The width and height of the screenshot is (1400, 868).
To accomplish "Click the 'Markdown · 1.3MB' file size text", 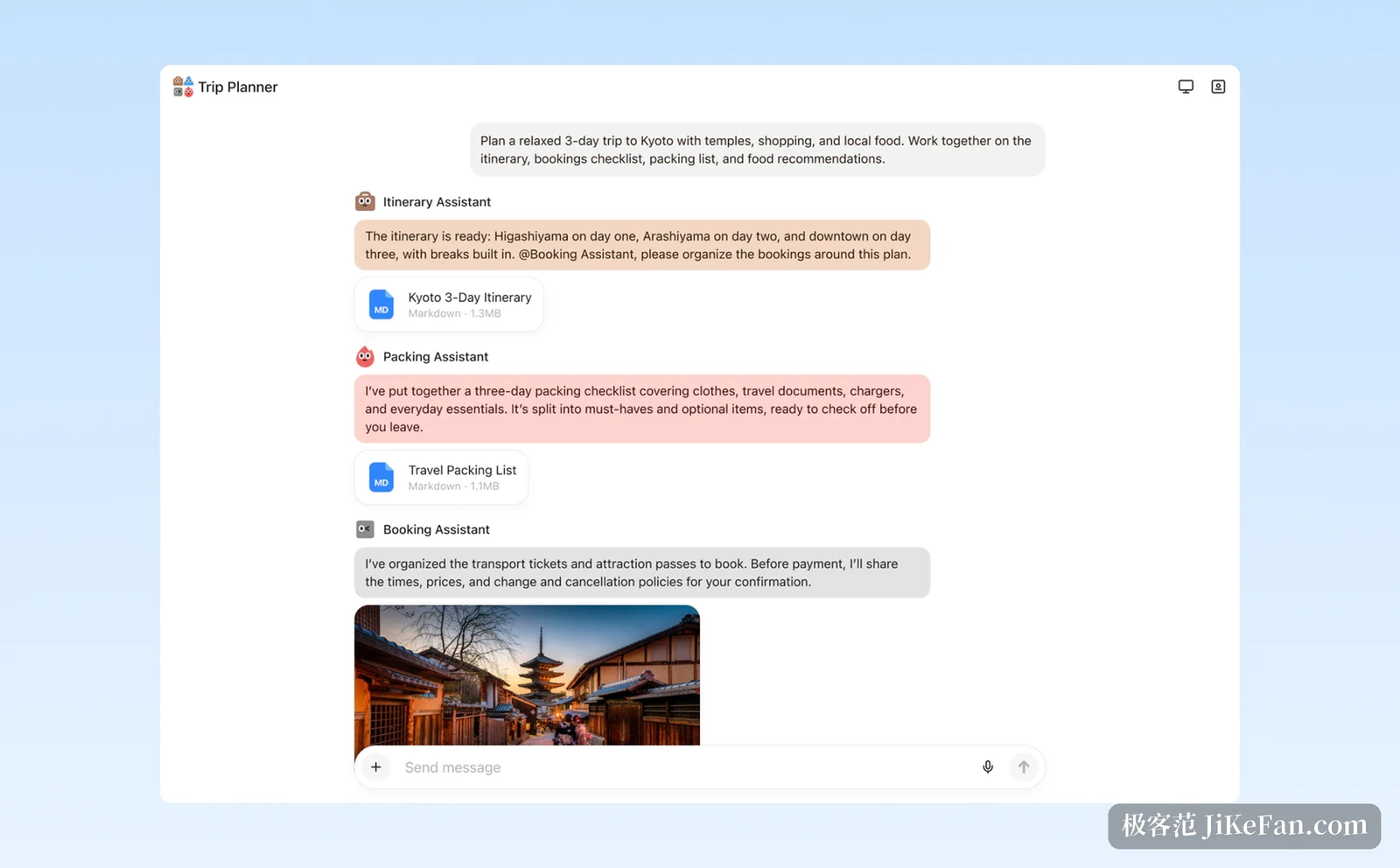I will [x=454, y=313].
